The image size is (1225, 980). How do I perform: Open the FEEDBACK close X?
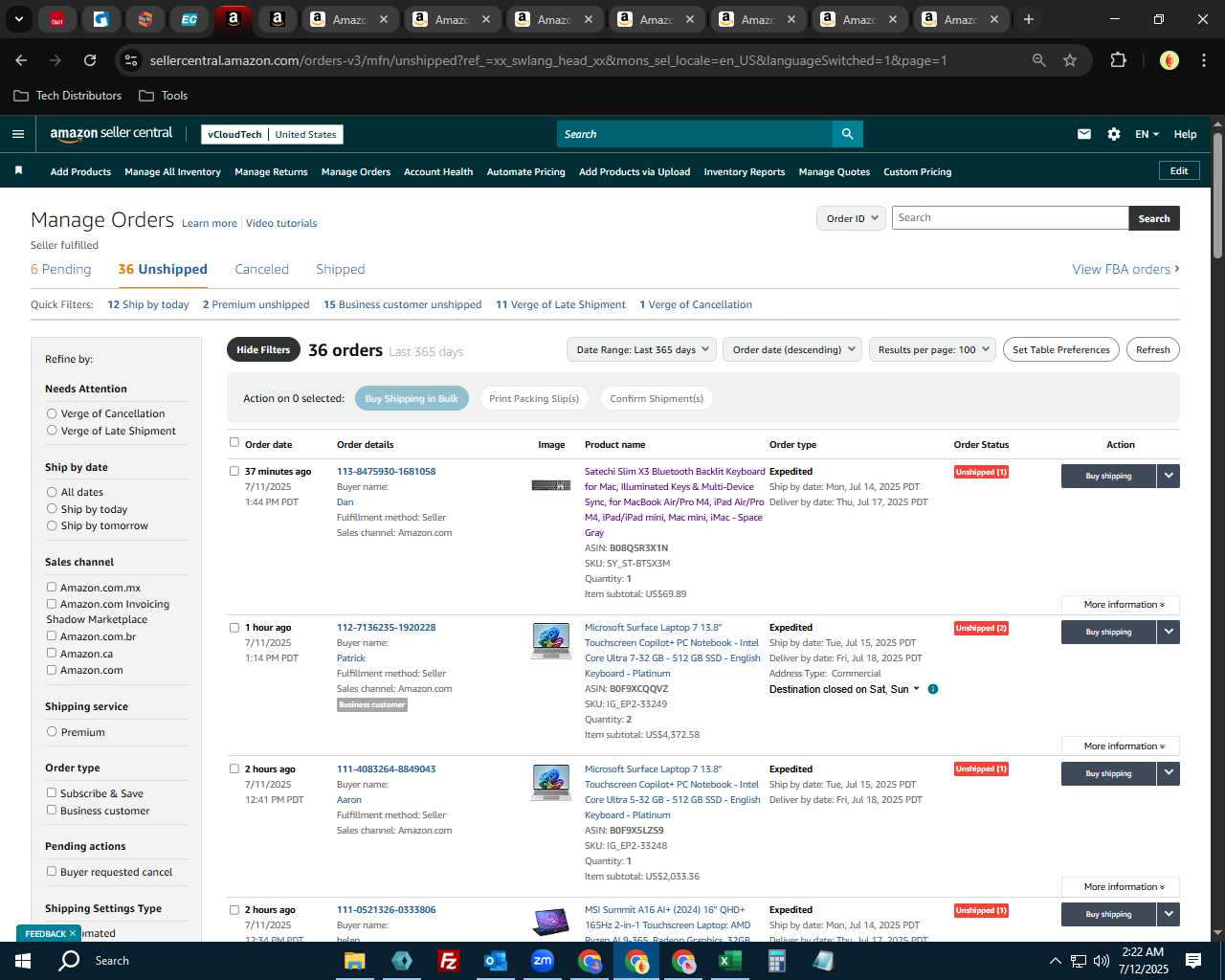point(72,933)
